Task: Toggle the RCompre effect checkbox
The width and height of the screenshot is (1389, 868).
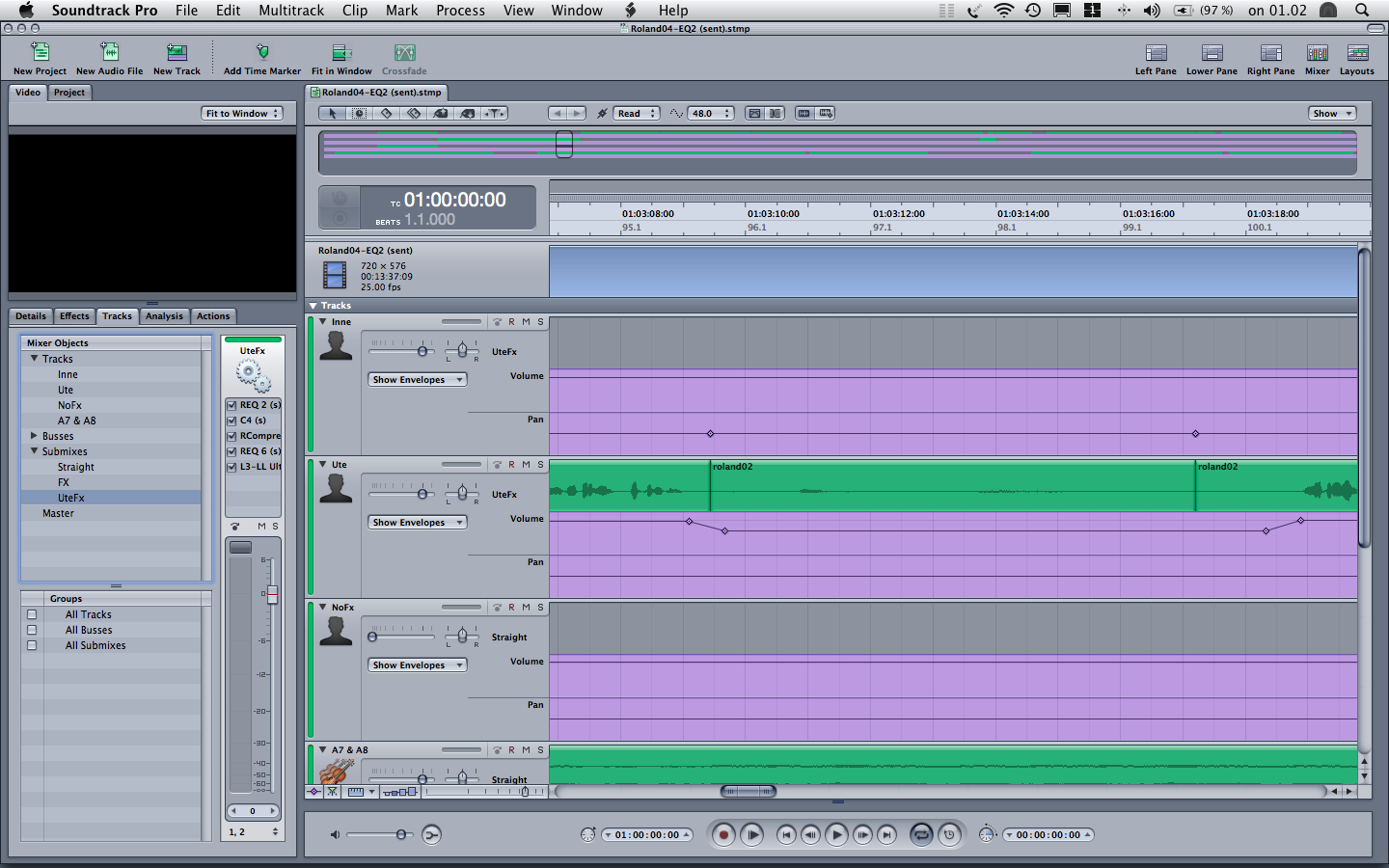Action: [231, 436]
